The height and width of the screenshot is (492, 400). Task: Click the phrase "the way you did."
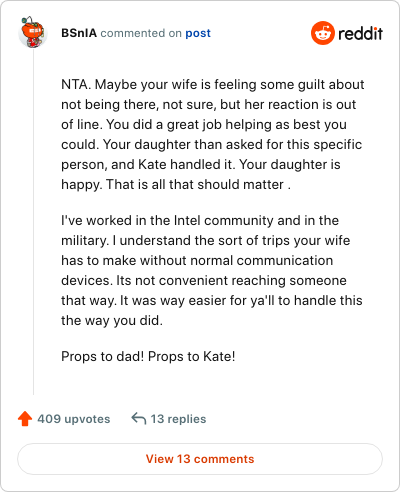pos(112,320)
